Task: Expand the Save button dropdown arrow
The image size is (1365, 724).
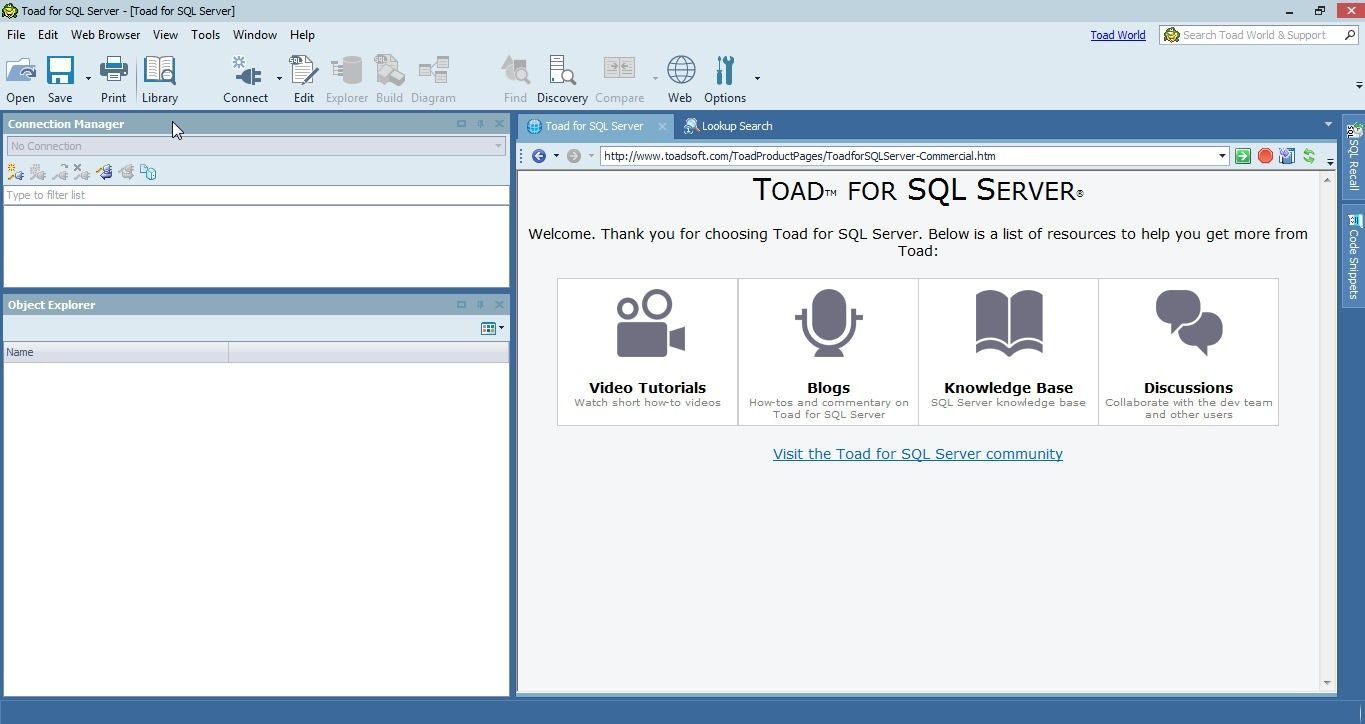Action: pyautogui.click(x=88, y=78)
